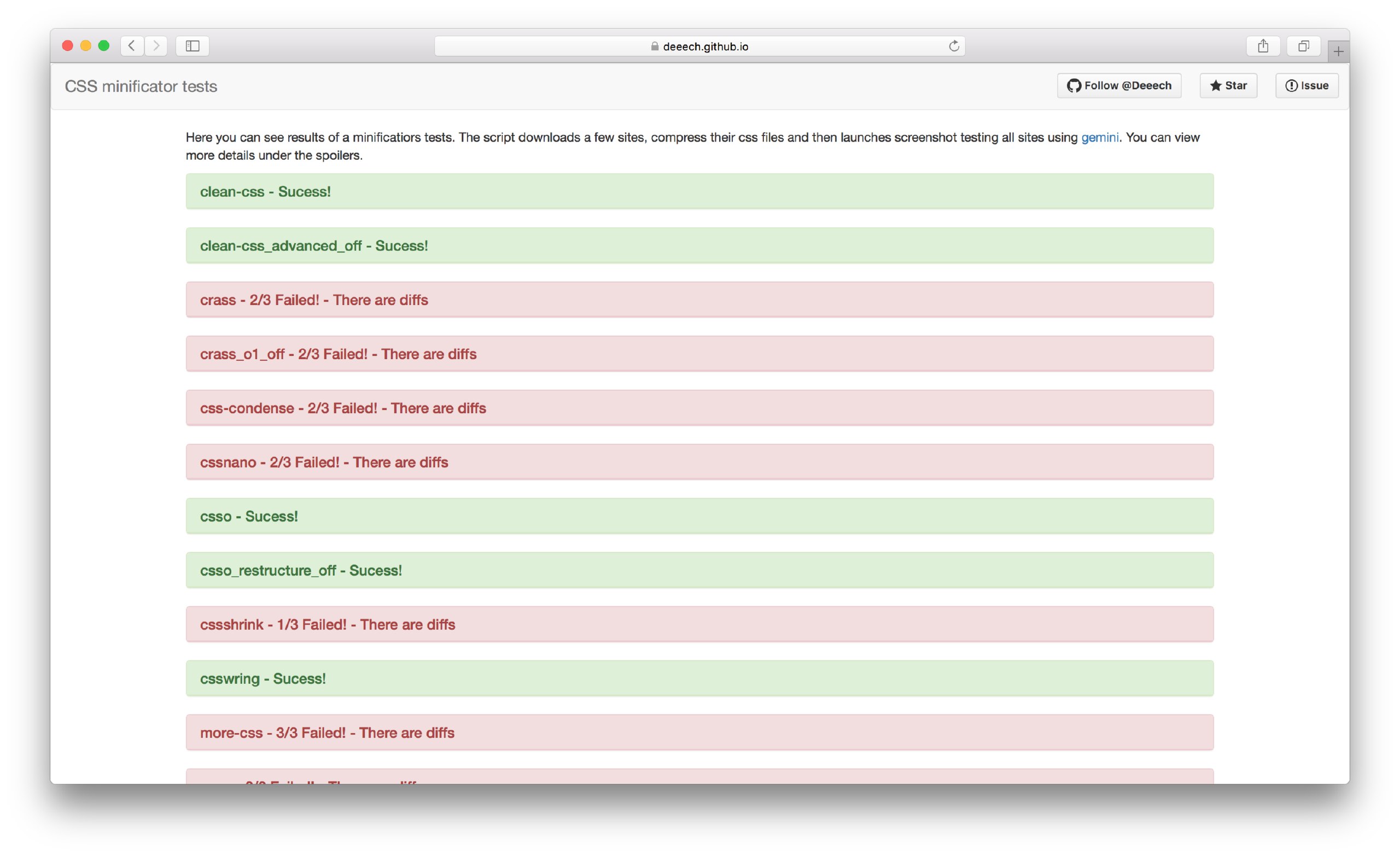Open the Share icon in the toolbar

pos(1263,45)
